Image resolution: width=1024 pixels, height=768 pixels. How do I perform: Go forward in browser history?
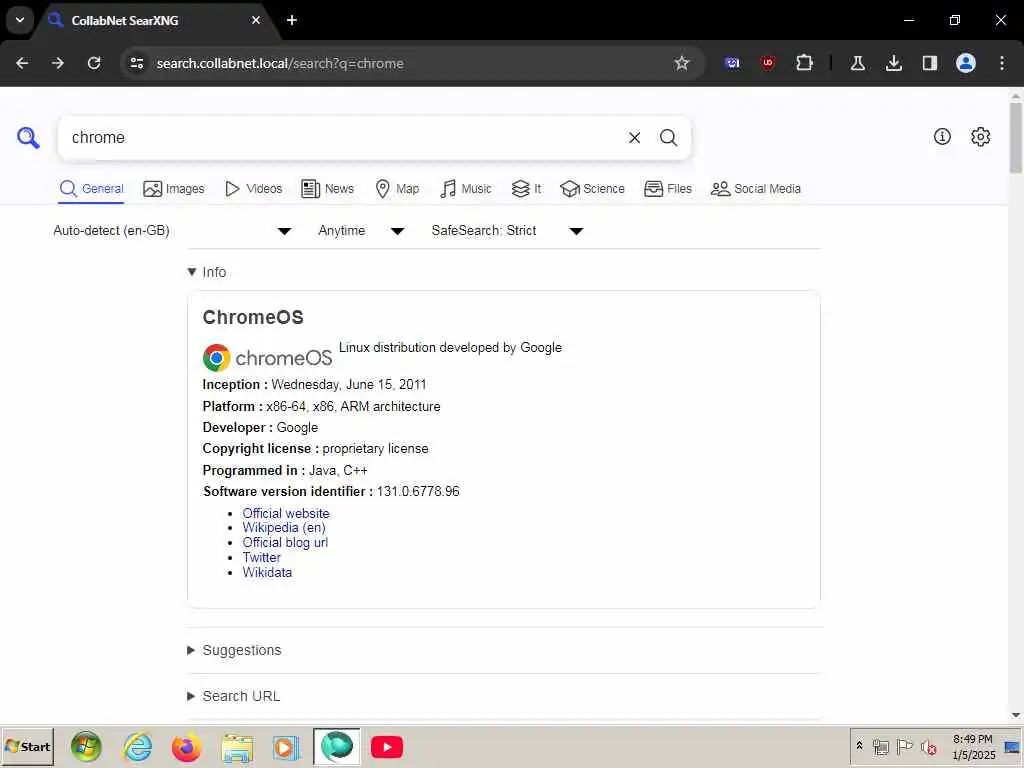[58, 63]
